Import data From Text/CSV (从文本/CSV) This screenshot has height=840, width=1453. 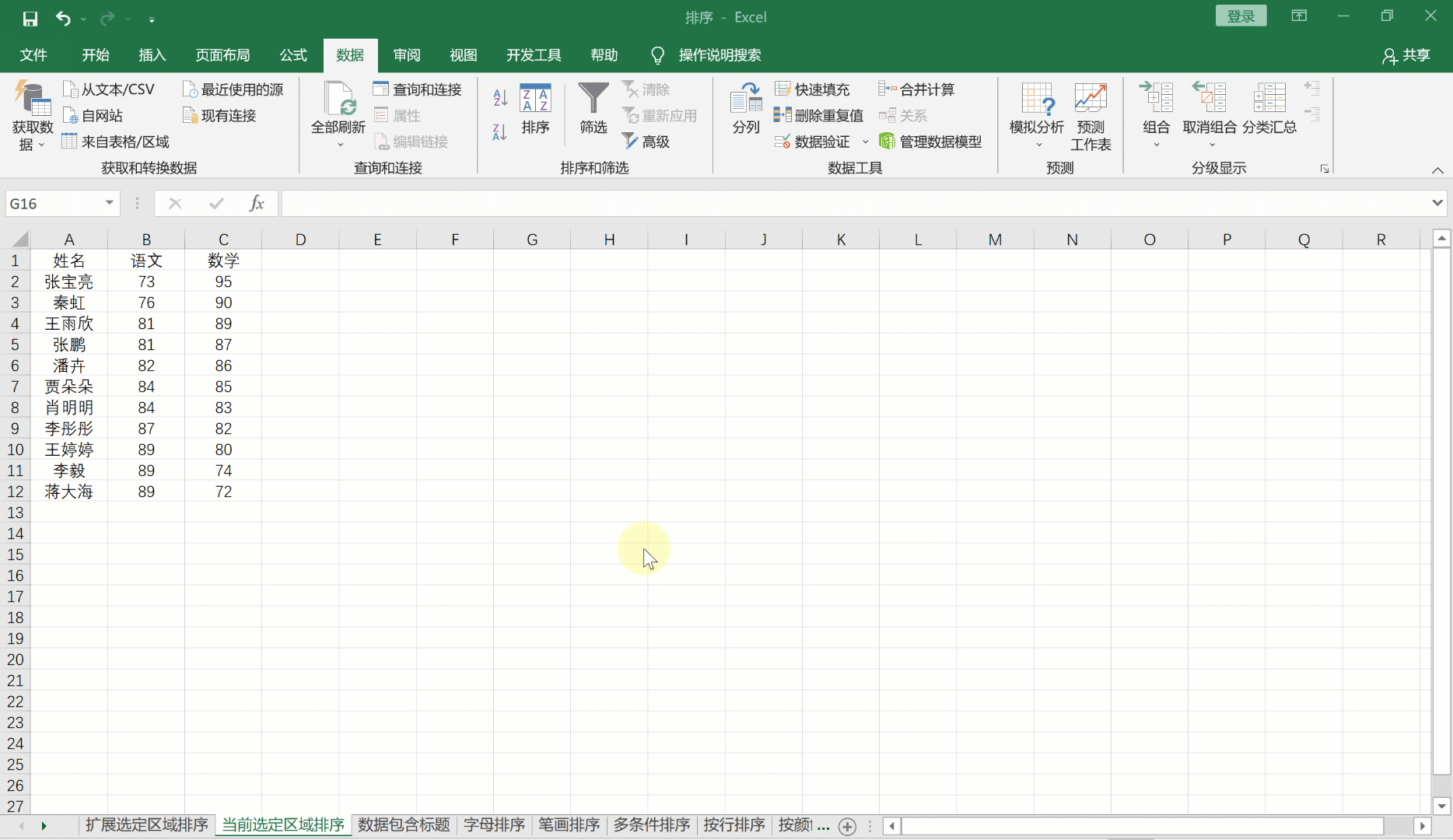[x=108, y=89]
